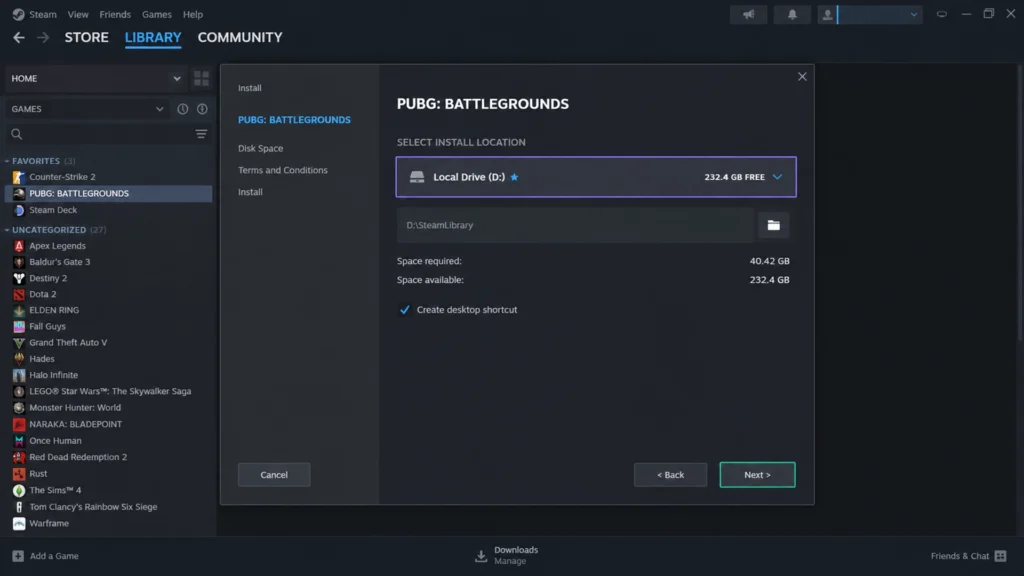Screen dimensions: 1024x576
Task: Go back with the left arrow
Action: pos(19,38)
